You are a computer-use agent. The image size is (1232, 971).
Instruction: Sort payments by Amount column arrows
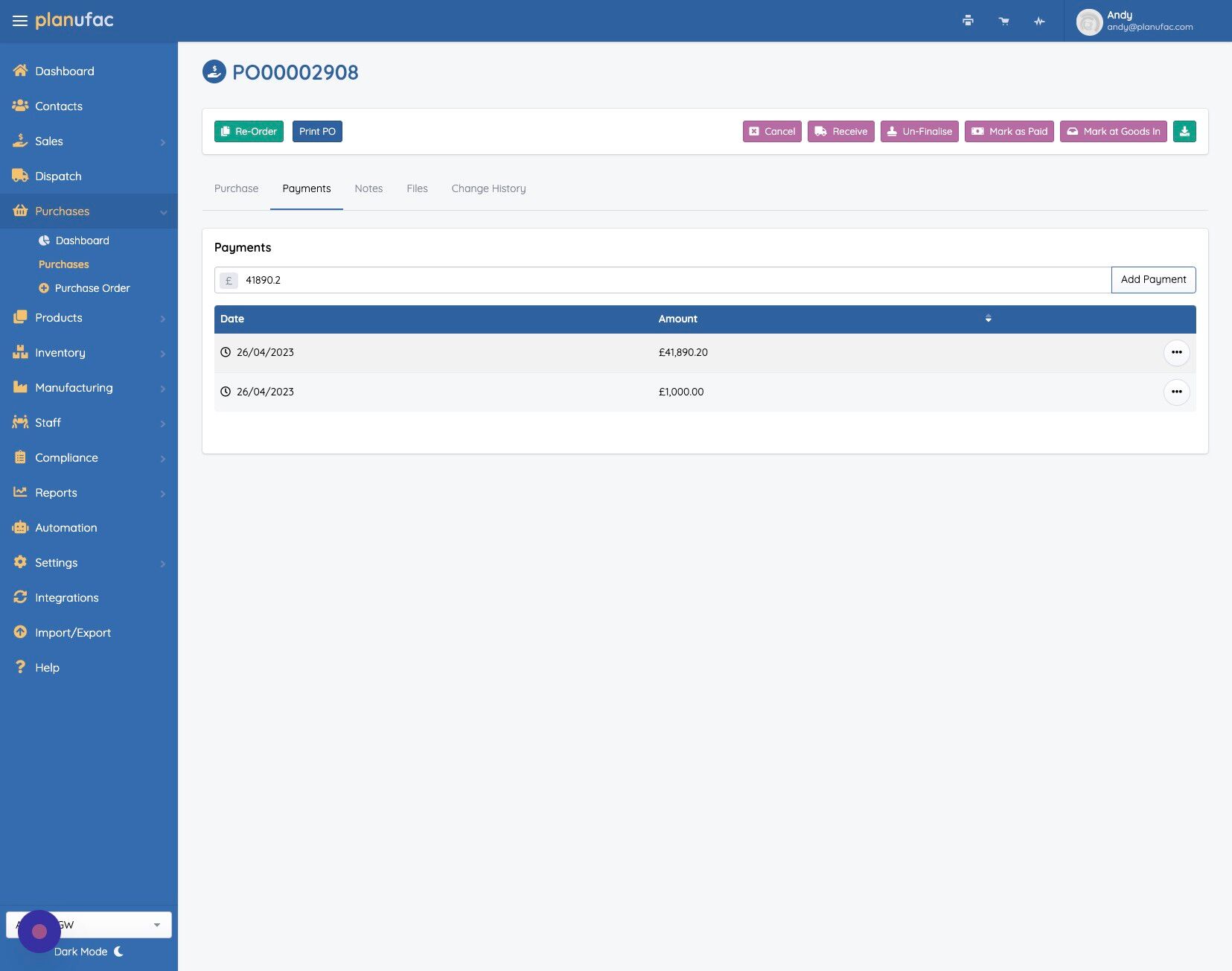(989, 319)
